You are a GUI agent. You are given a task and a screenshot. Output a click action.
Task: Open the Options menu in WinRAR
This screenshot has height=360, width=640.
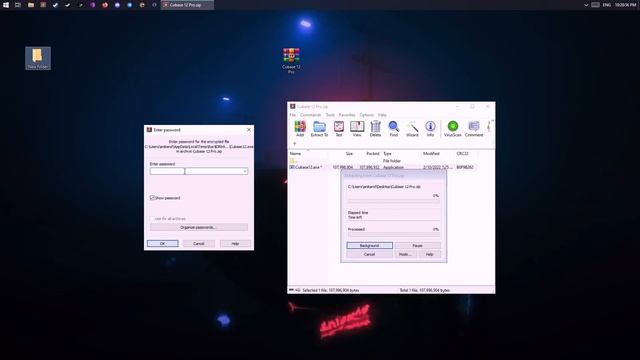pos(367,115)
